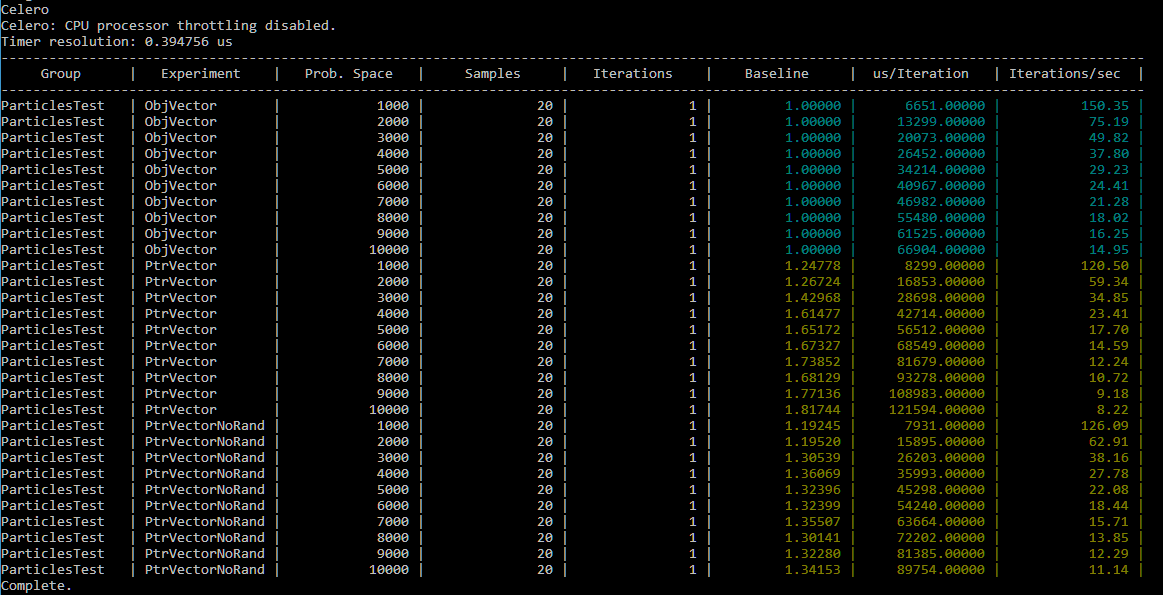This screenshot has width=1163, height=600.
Task: Click the 'Group' column header
Action: pyautogui.click(x=61, y=73)
